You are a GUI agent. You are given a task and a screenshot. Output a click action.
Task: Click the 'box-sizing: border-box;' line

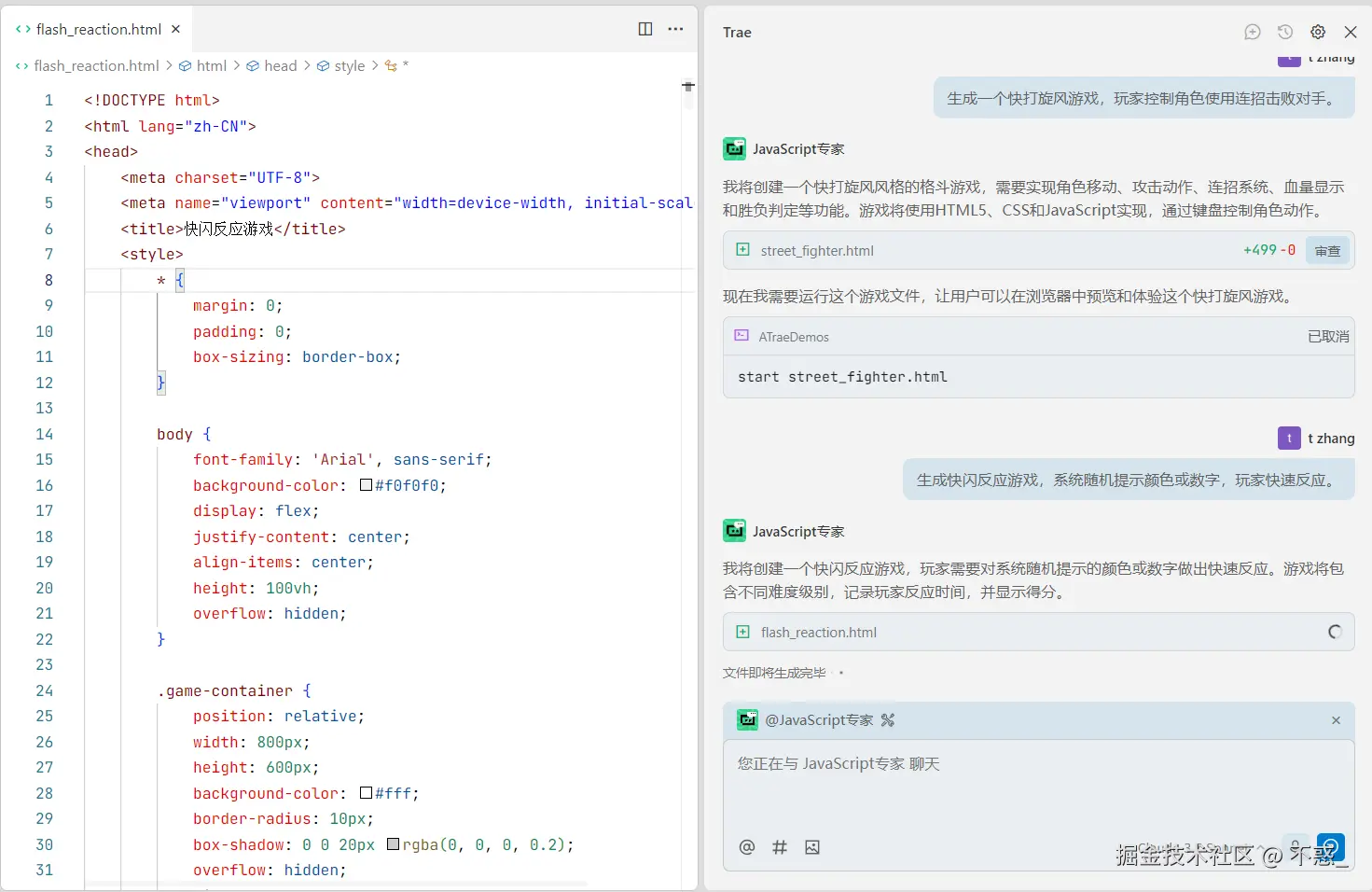click(297, 356)
